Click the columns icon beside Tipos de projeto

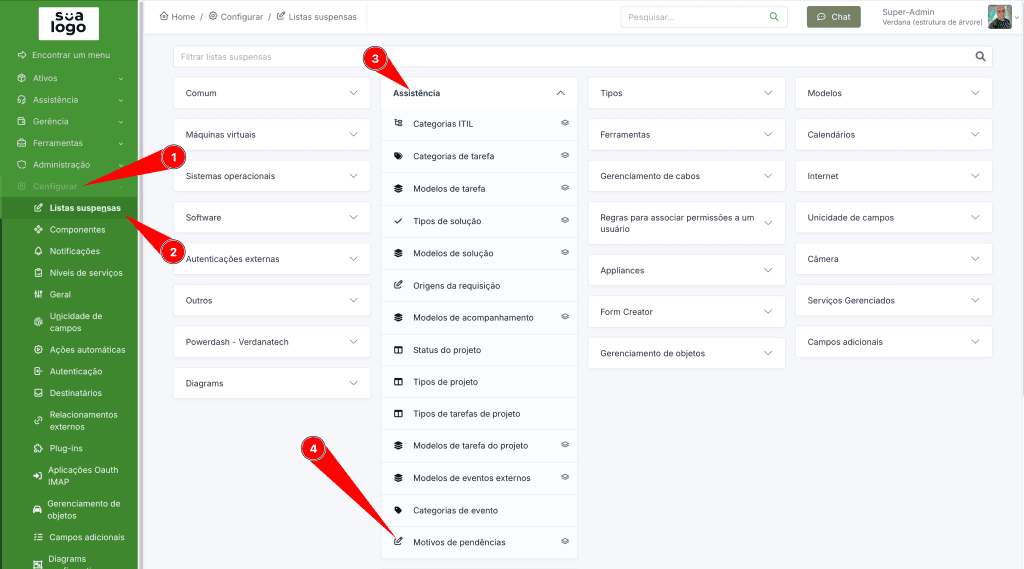click(x=398, y=382)
